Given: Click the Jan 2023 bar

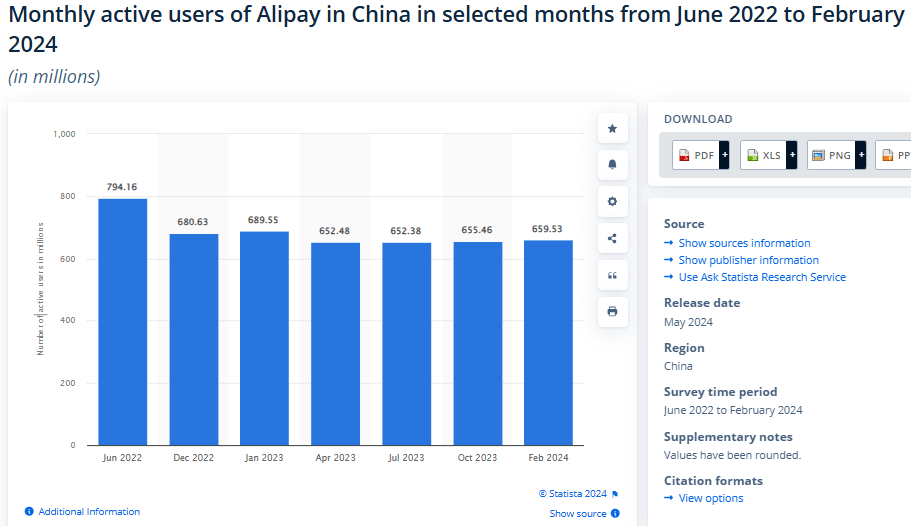Looking at the screenshot, I should [x=264, y=338].
